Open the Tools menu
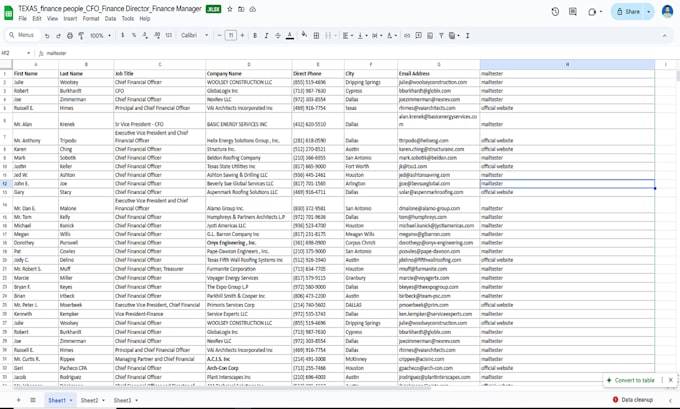This screenshot has width=680, height=409. coord(128,19)
